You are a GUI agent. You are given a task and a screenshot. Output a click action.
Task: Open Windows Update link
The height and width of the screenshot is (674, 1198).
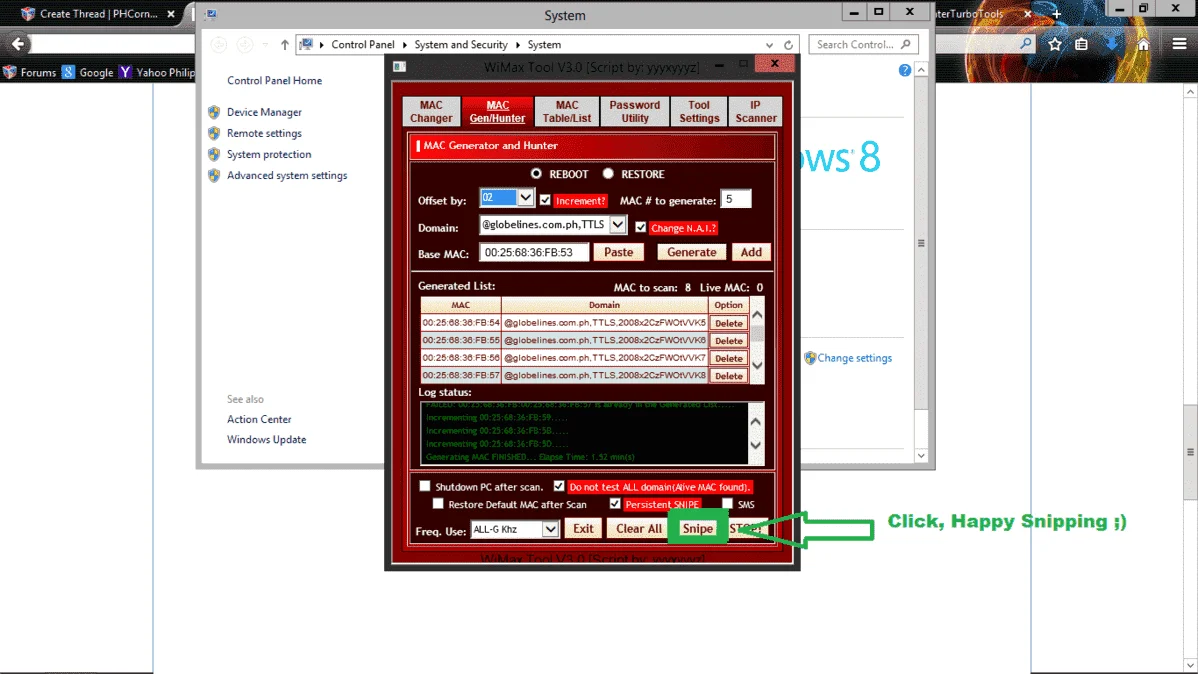[x=267, y=440]
